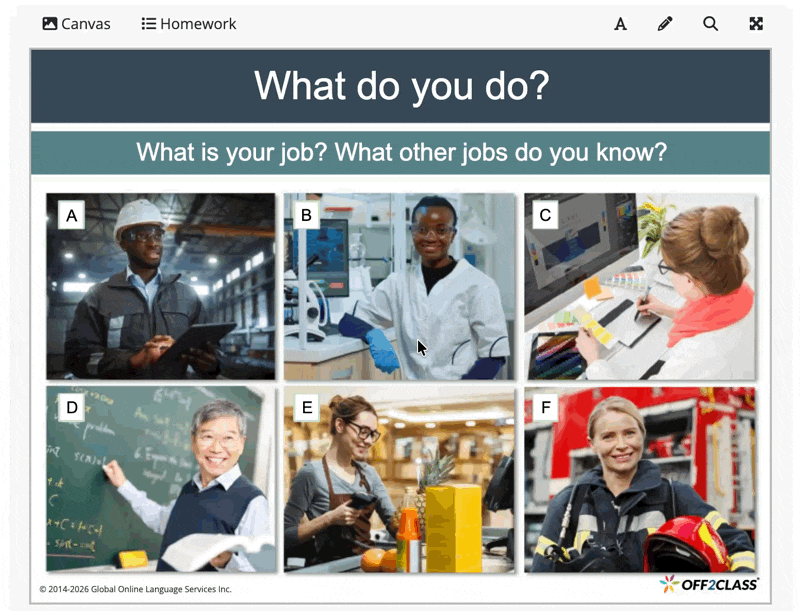Select photo B of the lab scientist
The image size is (800, 611).
[399, 286]
